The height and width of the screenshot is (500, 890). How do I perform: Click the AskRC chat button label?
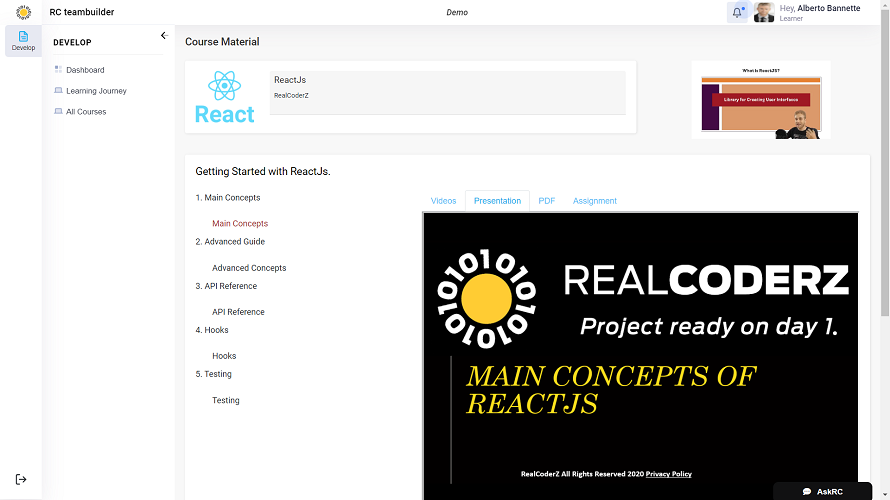[830, 491]
